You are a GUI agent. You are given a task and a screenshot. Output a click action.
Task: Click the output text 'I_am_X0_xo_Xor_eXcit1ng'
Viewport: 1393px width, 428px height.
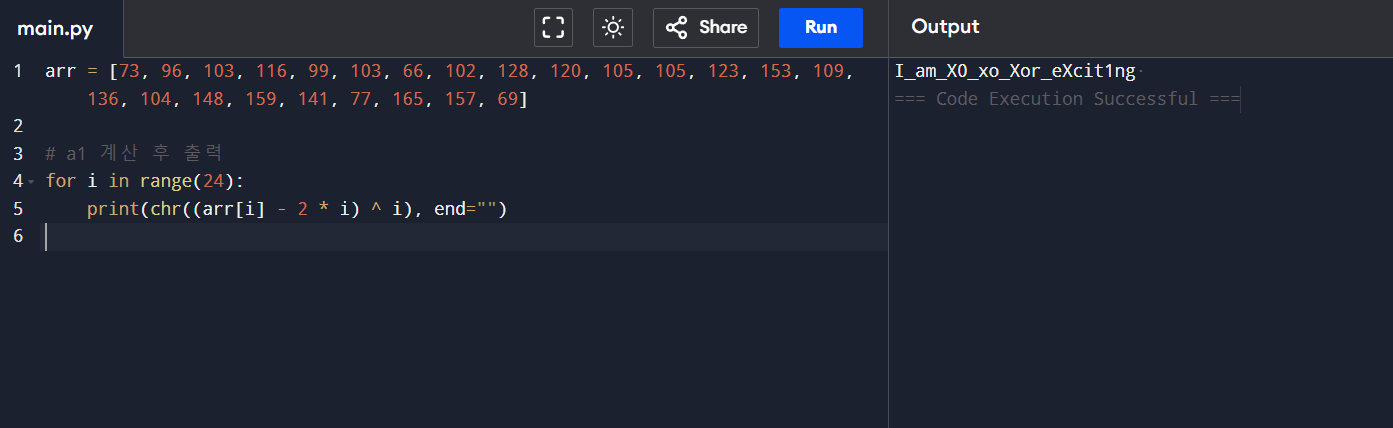point(1015,71)
